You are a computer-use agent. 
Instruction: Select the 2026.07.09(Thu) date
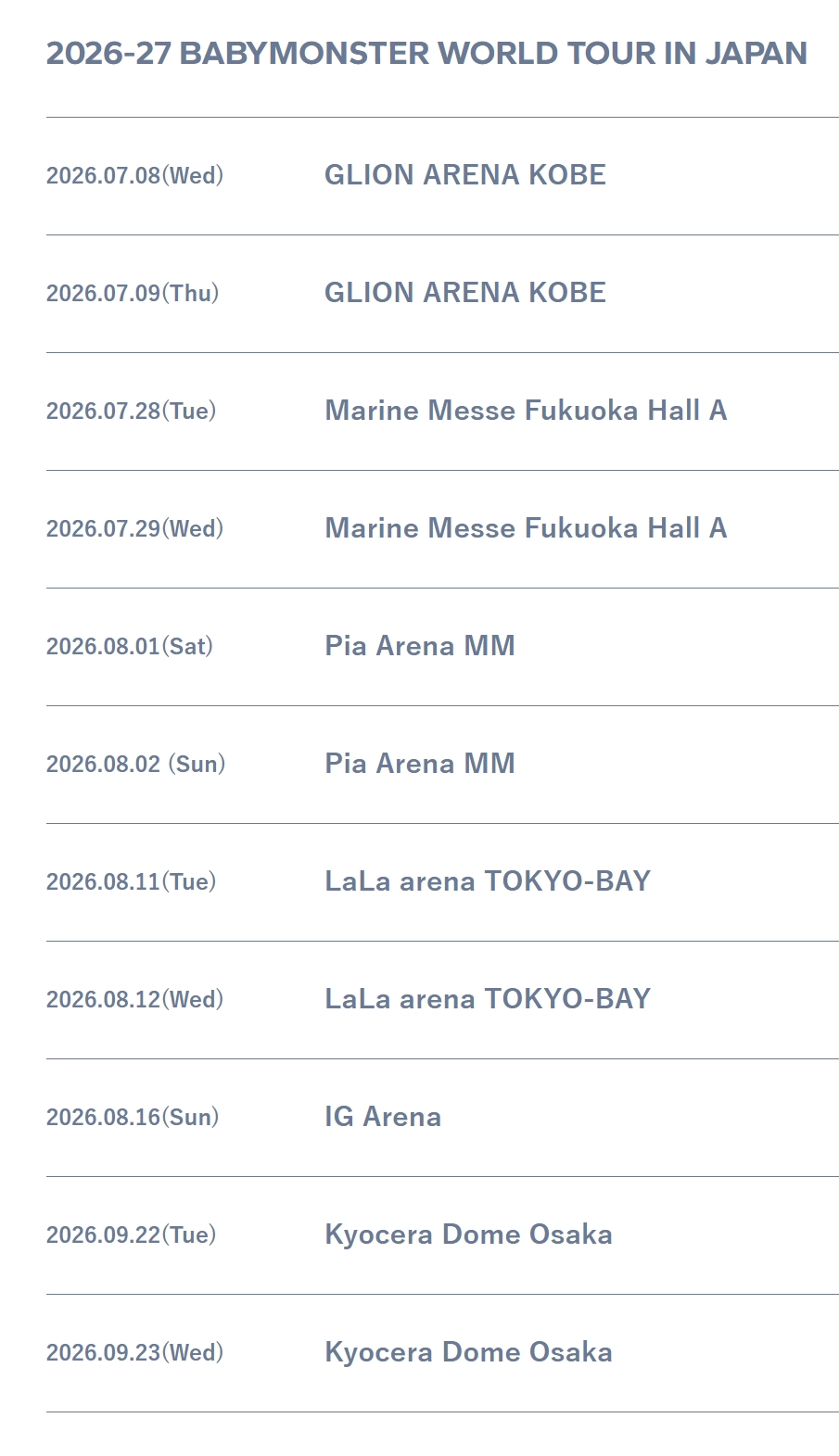coord(133,294)
